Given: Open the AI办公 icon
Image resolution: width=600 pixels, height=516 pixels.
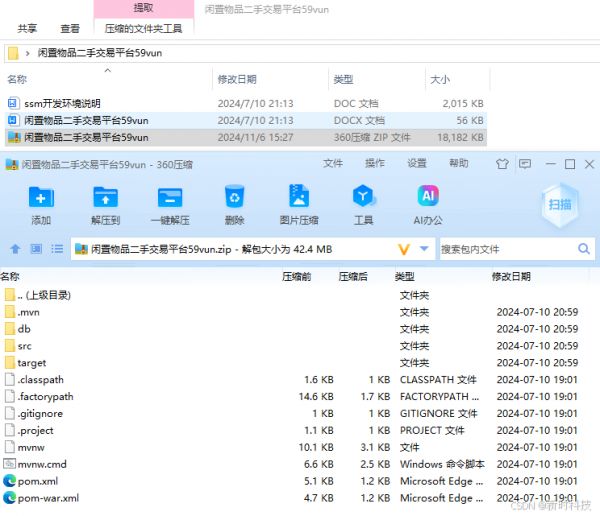Looking at the screenshot, I should (428, 196).
